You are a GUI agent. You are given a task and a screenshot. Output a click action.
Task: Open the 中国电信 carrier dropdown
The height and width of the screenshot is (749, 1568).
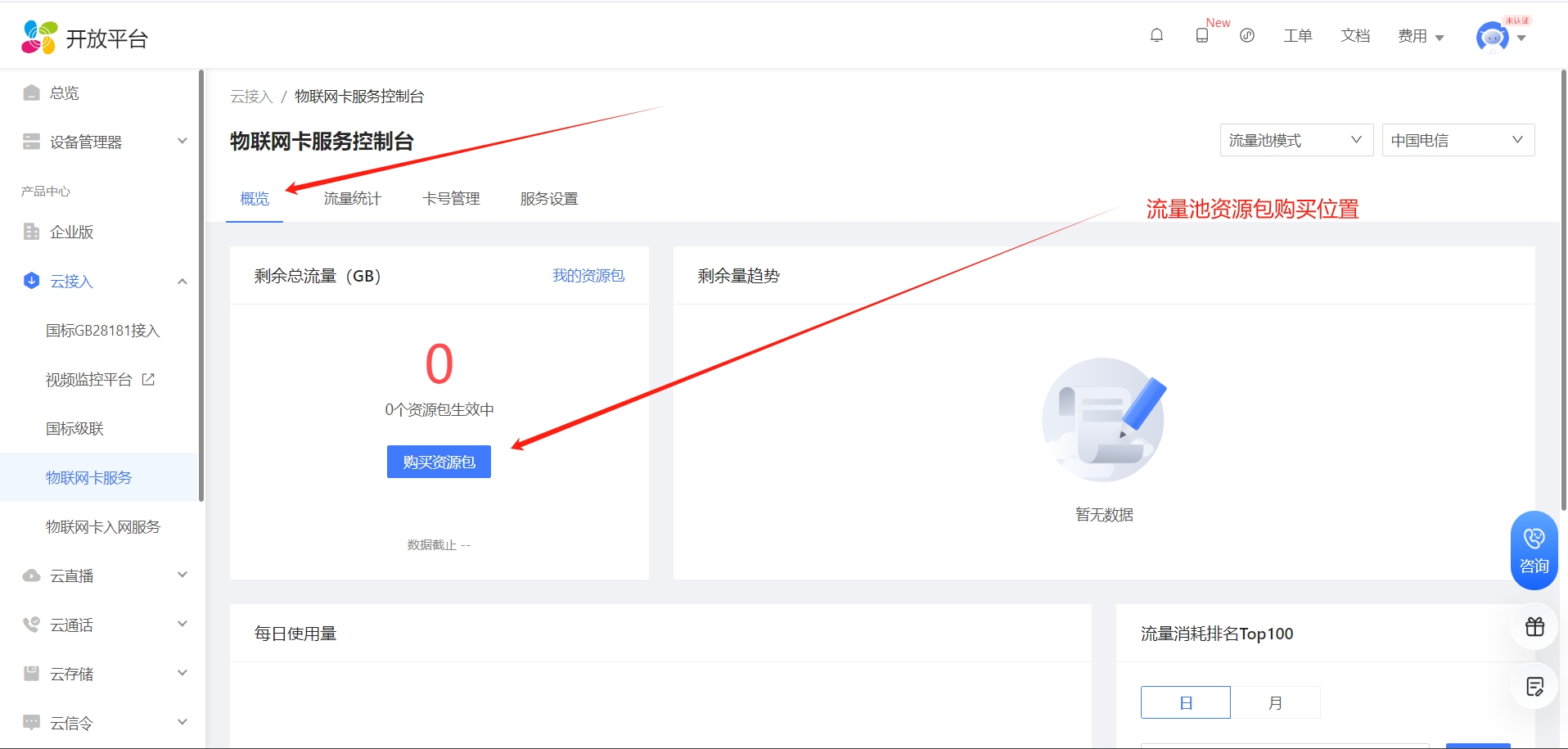tap(1458, 140)
